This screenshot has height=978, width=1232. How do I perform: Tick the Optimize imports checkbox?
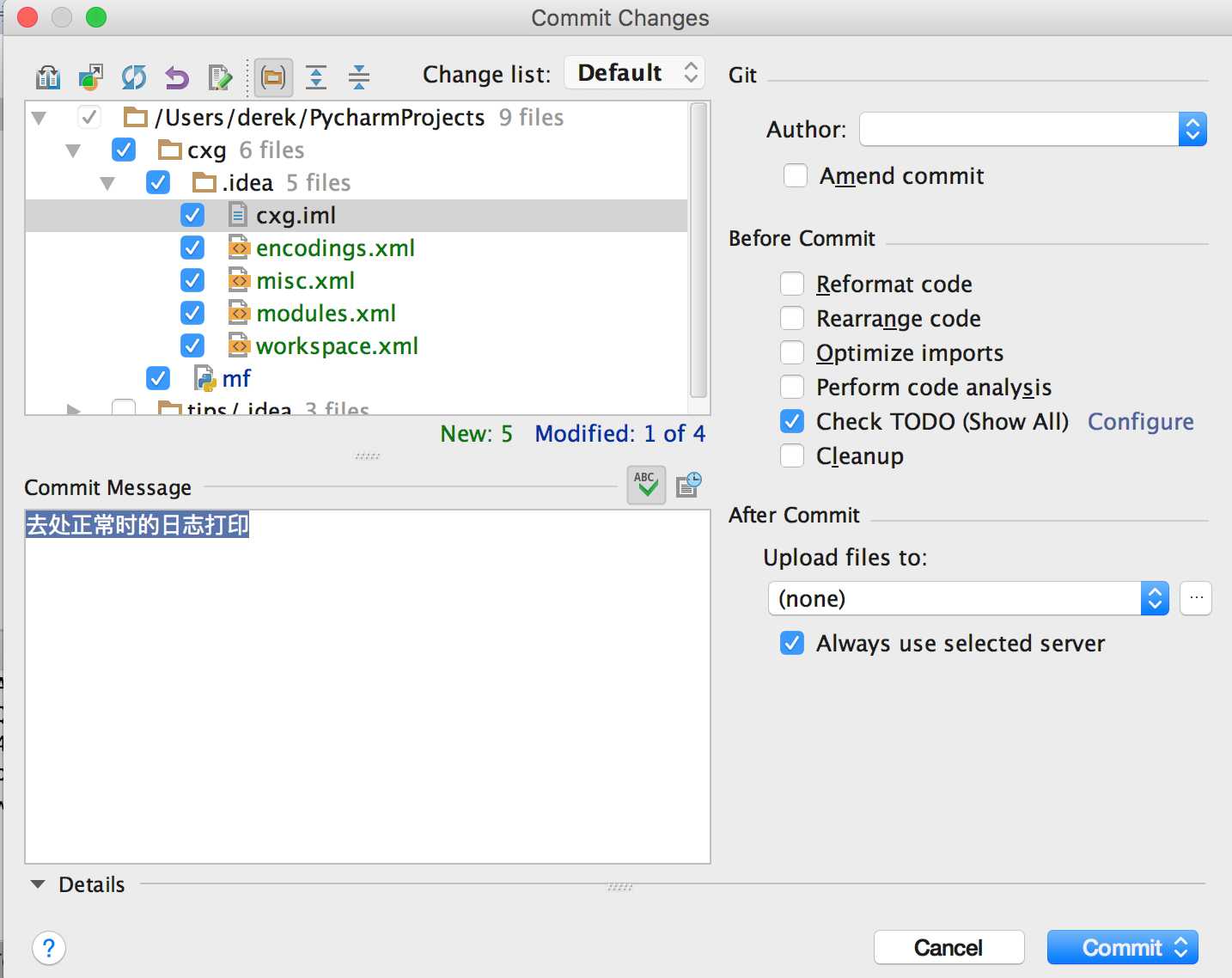(x=792, y=352)
